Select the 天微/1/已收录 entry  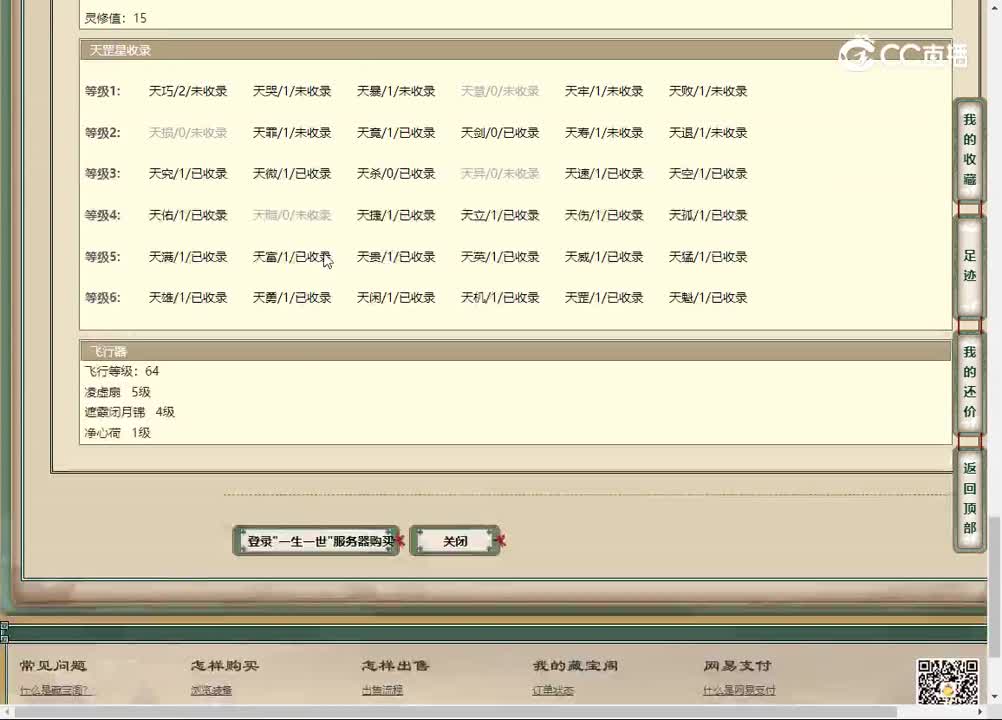coord(292,174)
